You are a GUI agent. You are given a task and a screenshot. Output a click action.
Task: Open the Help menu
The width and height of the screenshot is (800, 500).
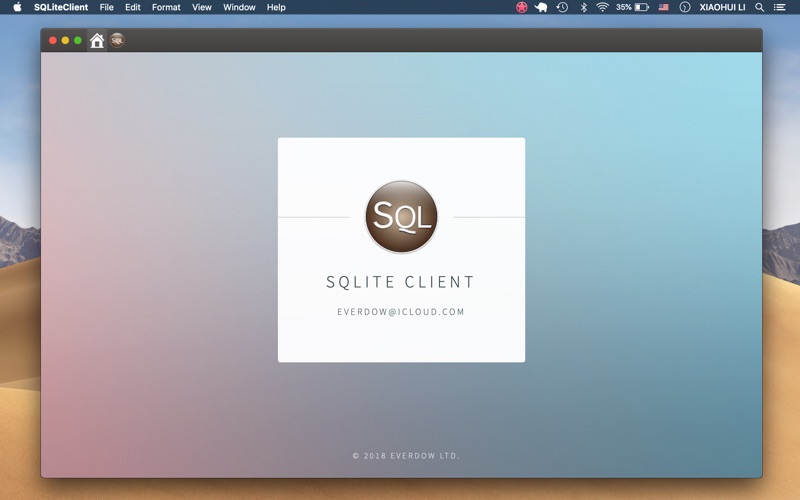tap(276, 7)
